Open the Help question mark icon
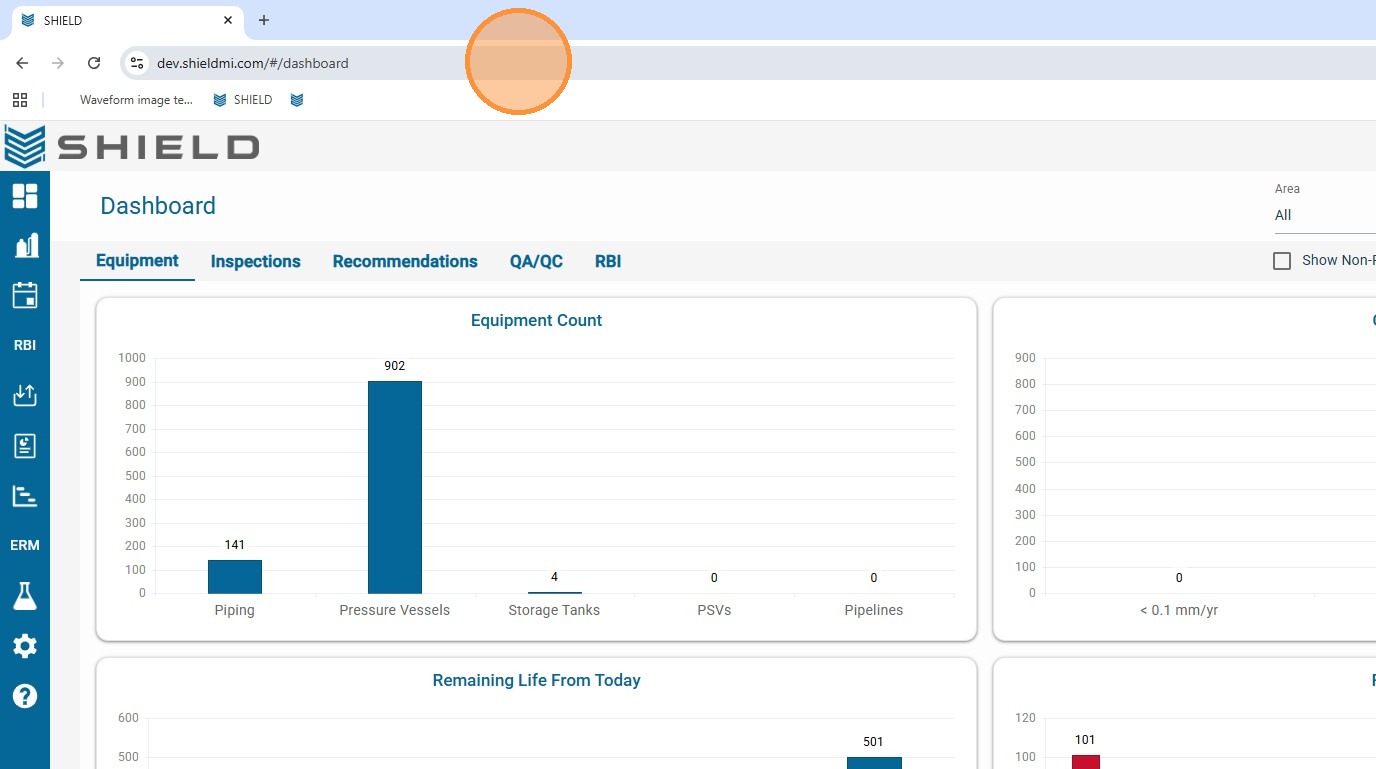1376x769 pixels. click(x=25, y=696)
